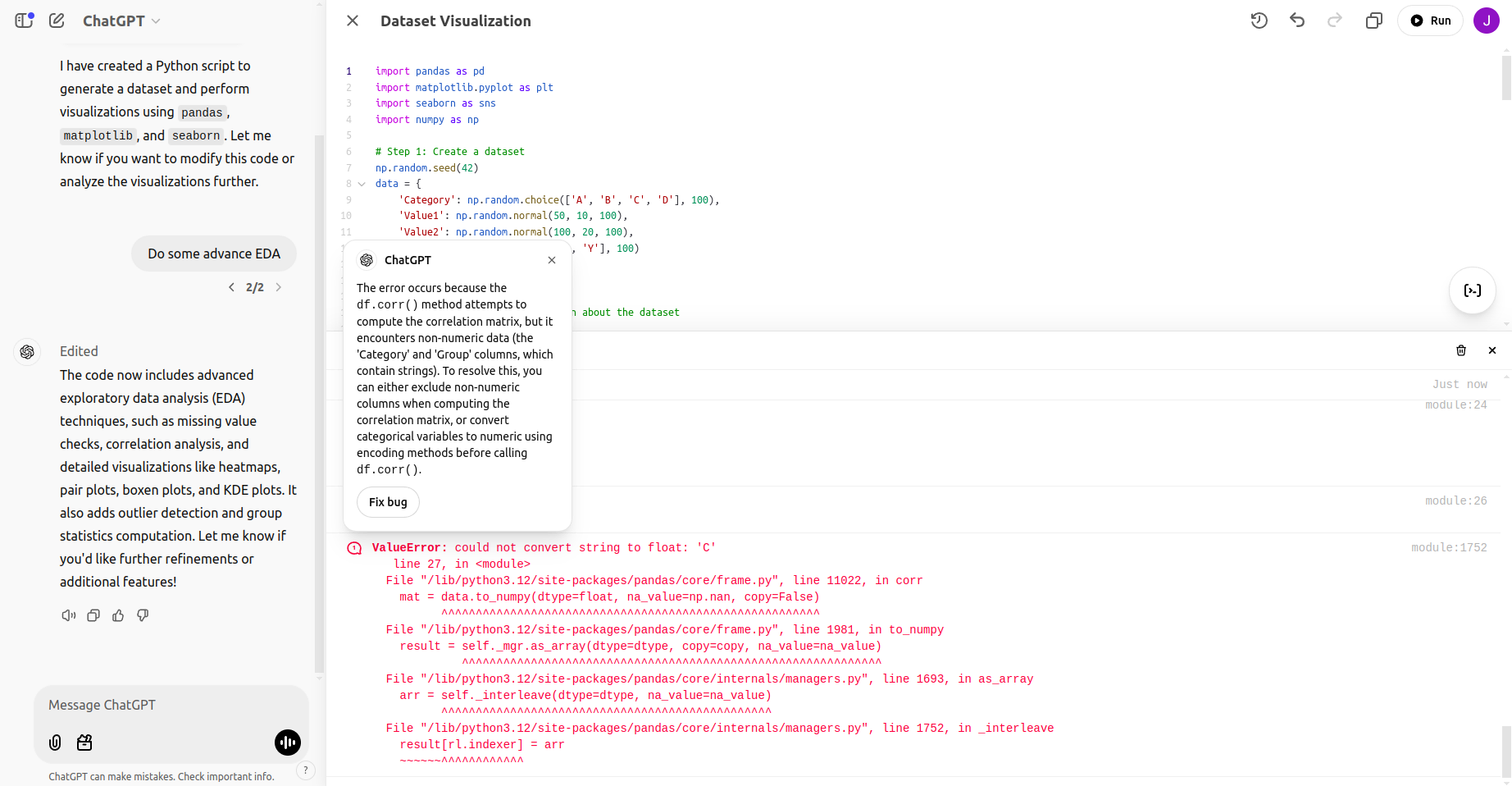1512x786 pixels.
Task: Click the 'import numpy as np' line
Action: pos(427,120)
